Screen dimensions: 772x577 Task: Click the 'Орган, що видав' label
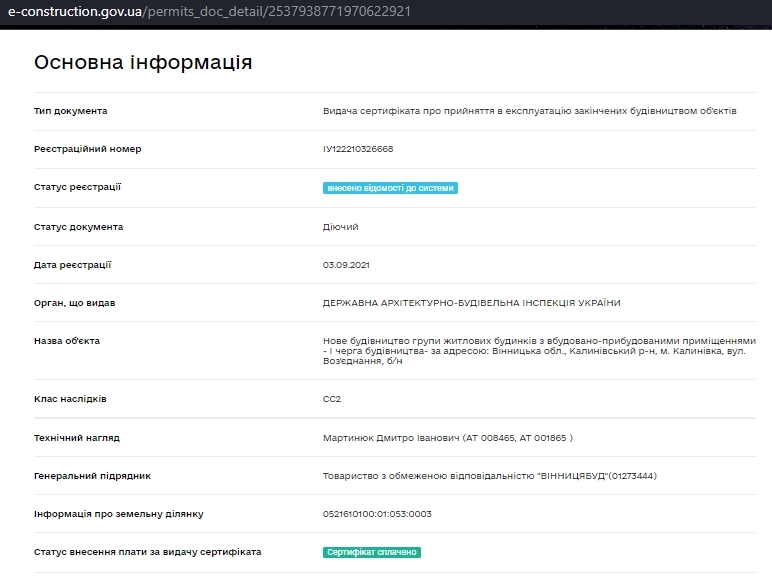click(74, 303)
